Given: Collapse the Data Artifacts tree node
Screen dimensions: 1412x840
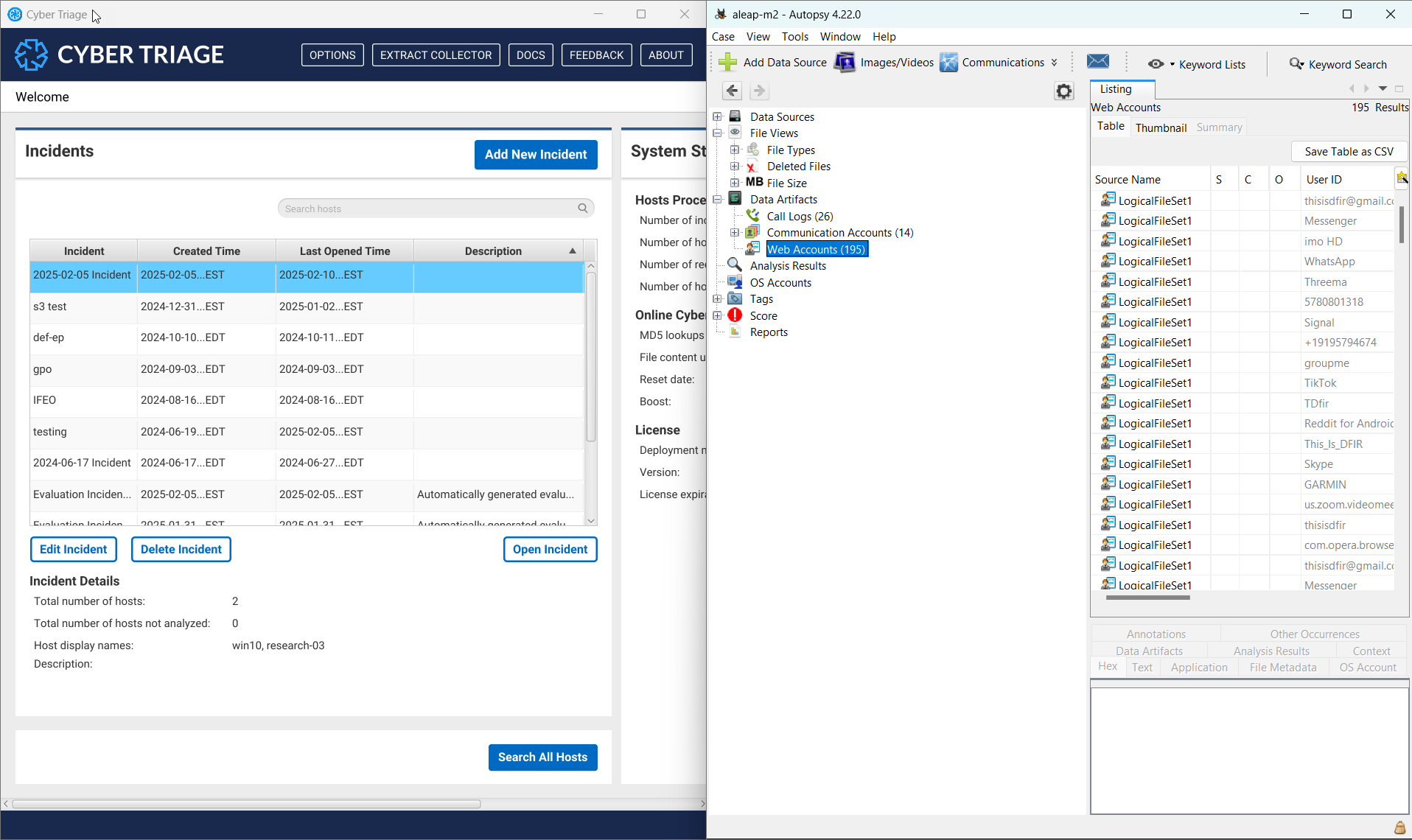Looking at the screenshot, I should [x=717, y=200].
